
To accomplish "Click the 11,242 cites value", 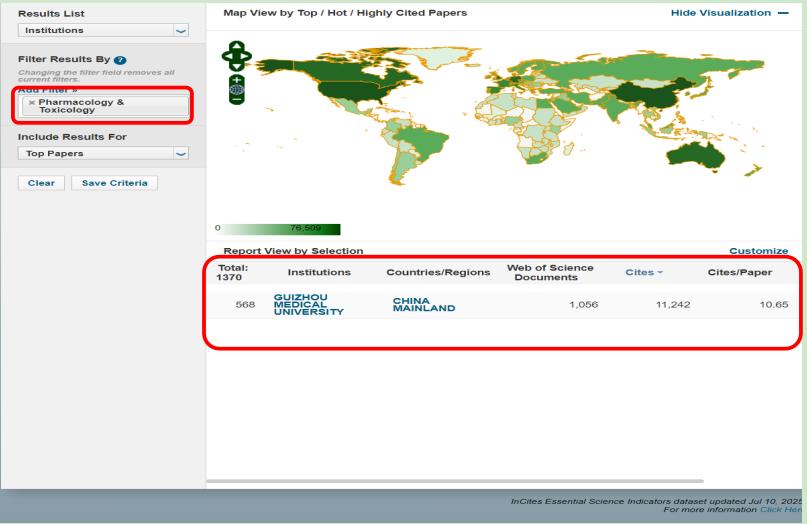I will (x=673, y=305).
